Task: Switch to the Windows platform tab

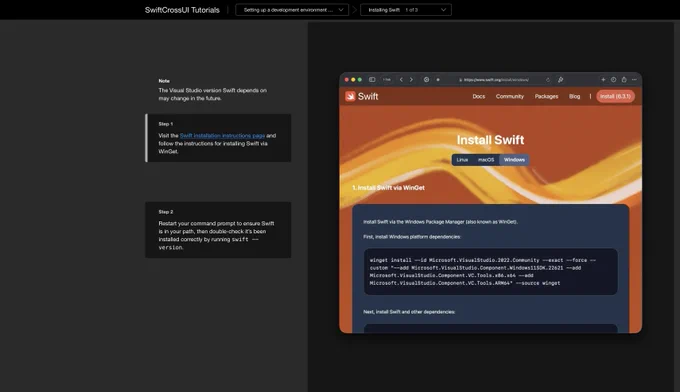Action: (514, 160)
